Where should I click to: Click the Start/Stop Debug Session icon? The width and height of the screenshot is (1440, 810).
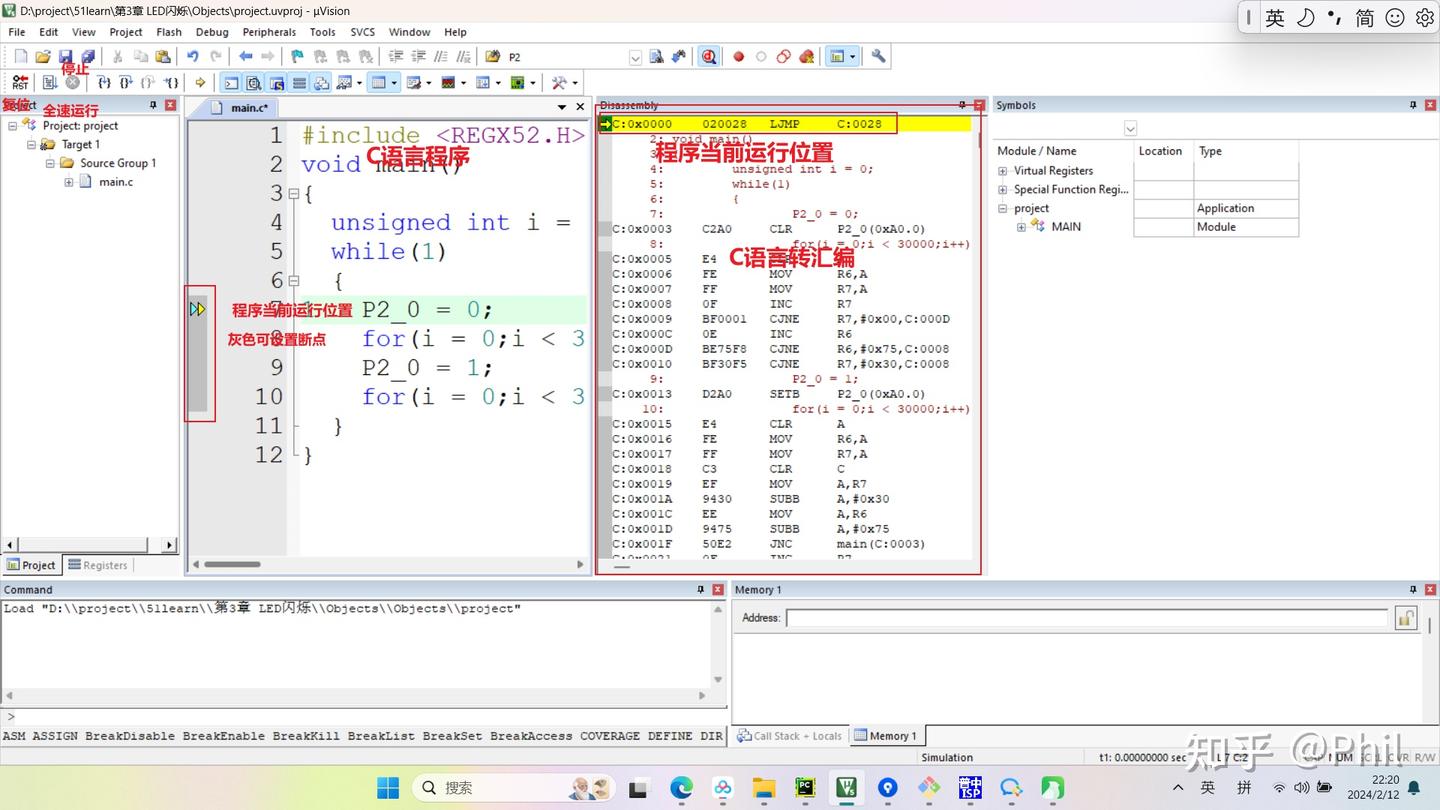pyautogui.click(x=709, y=57)
